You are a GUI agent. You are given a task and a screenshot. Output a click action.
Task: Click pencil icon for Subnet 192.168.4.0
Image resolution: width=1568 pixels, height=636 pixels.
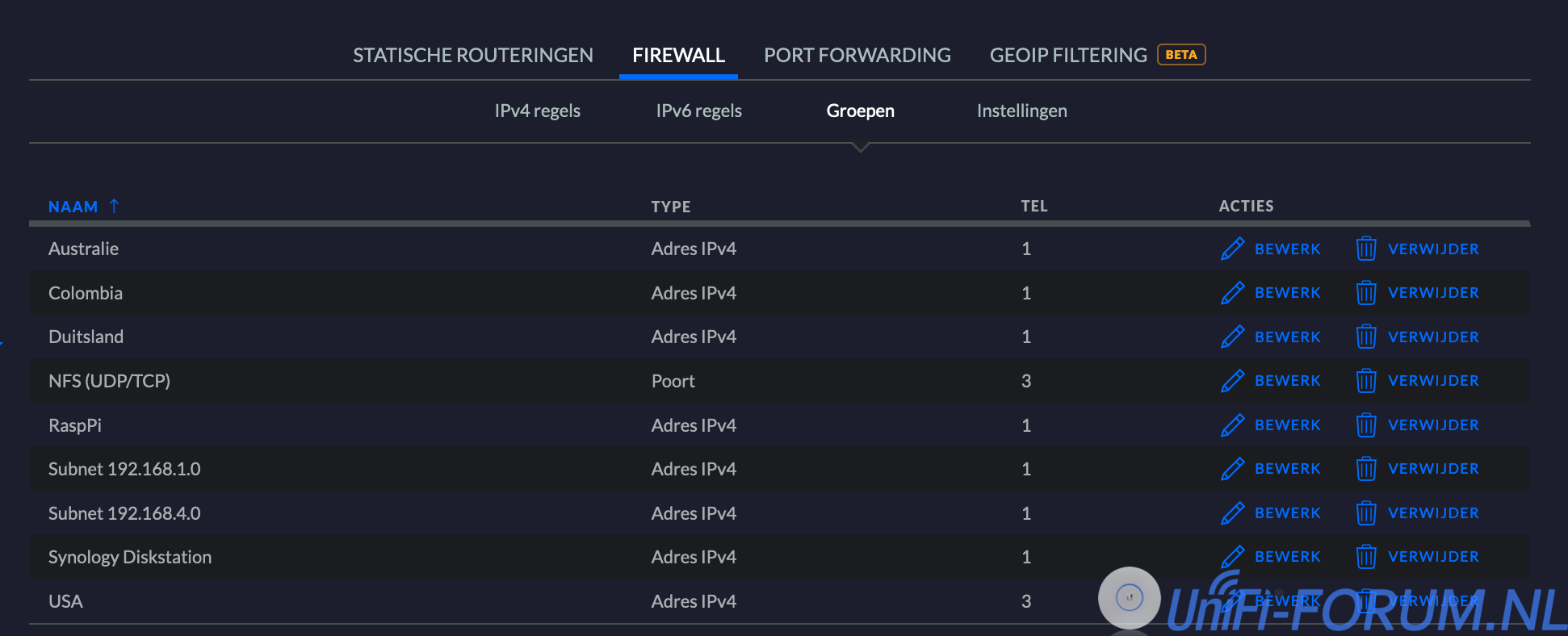click(1232, 513)
